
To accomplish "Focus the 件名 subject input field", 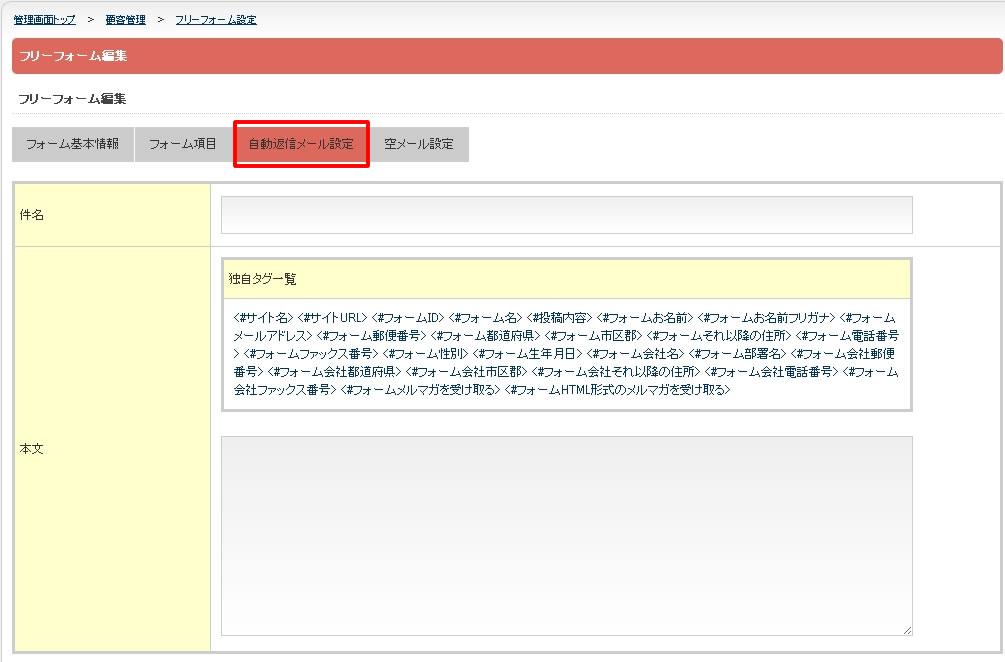I will pyautogui.click(x=566, y=215).
